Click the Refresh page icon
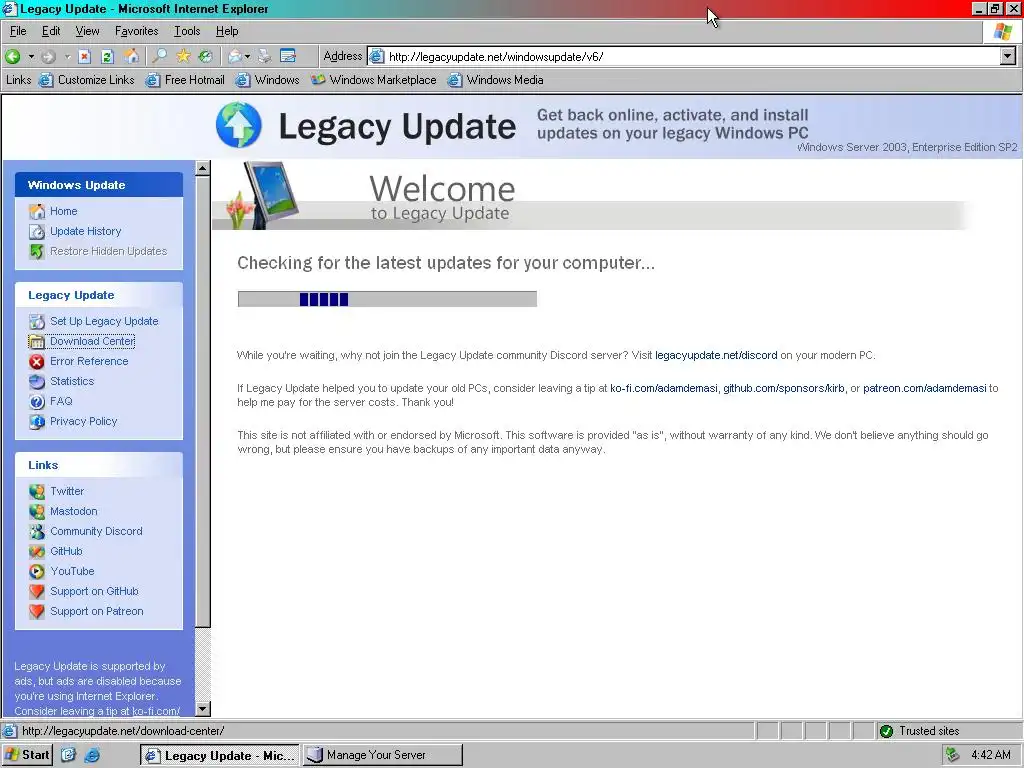Viewport: 1024px width, 768px height. [108, 57]
